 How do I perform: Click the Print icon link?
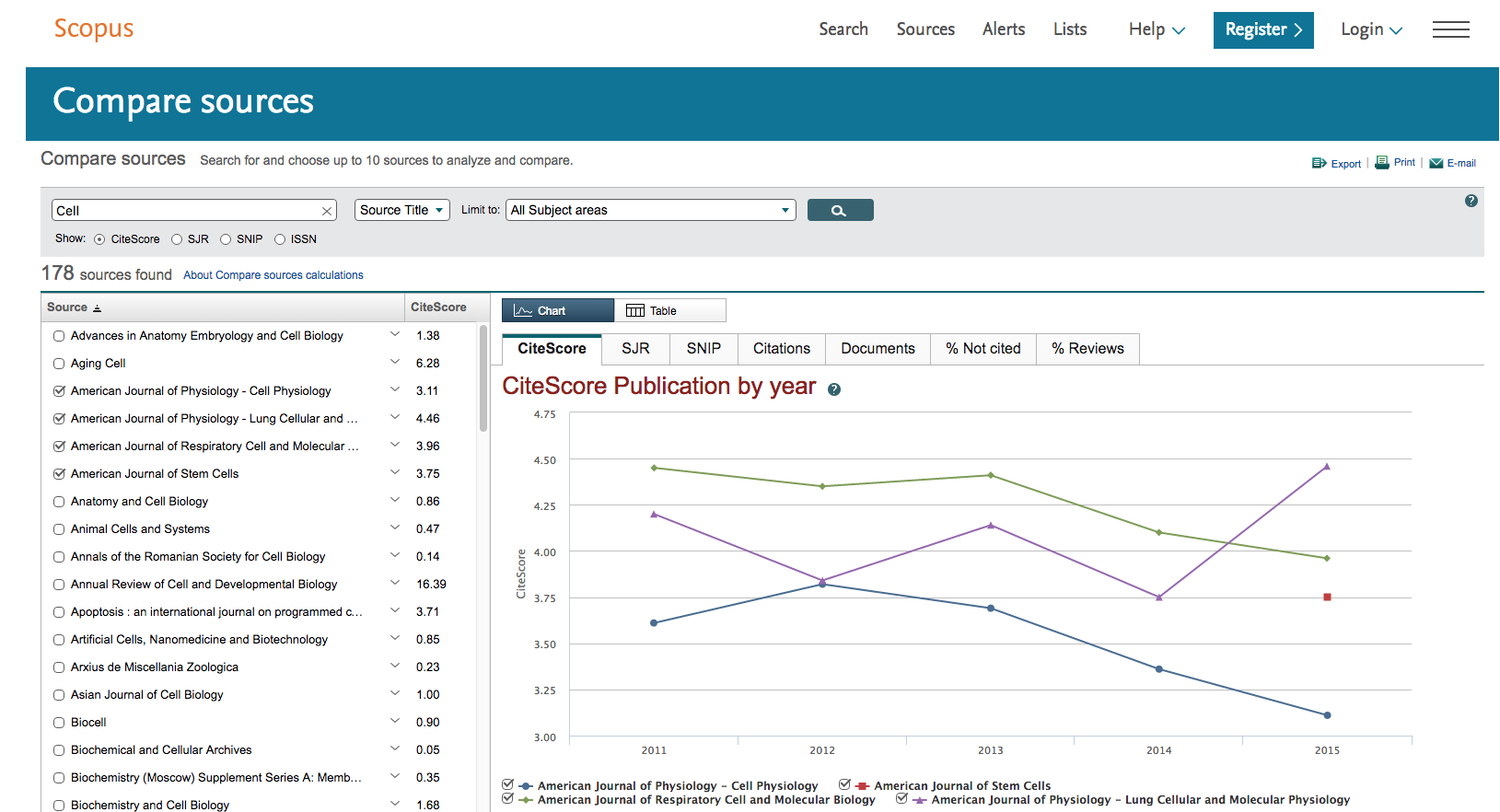pyautogui.click(x=1395, y=162)
